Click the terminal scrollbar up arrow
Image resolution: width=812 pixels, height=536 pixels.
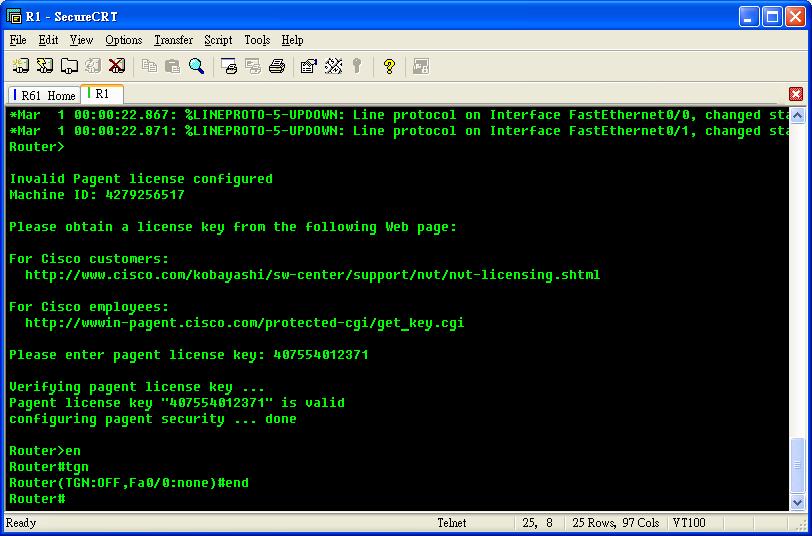[x=798, y=115]
